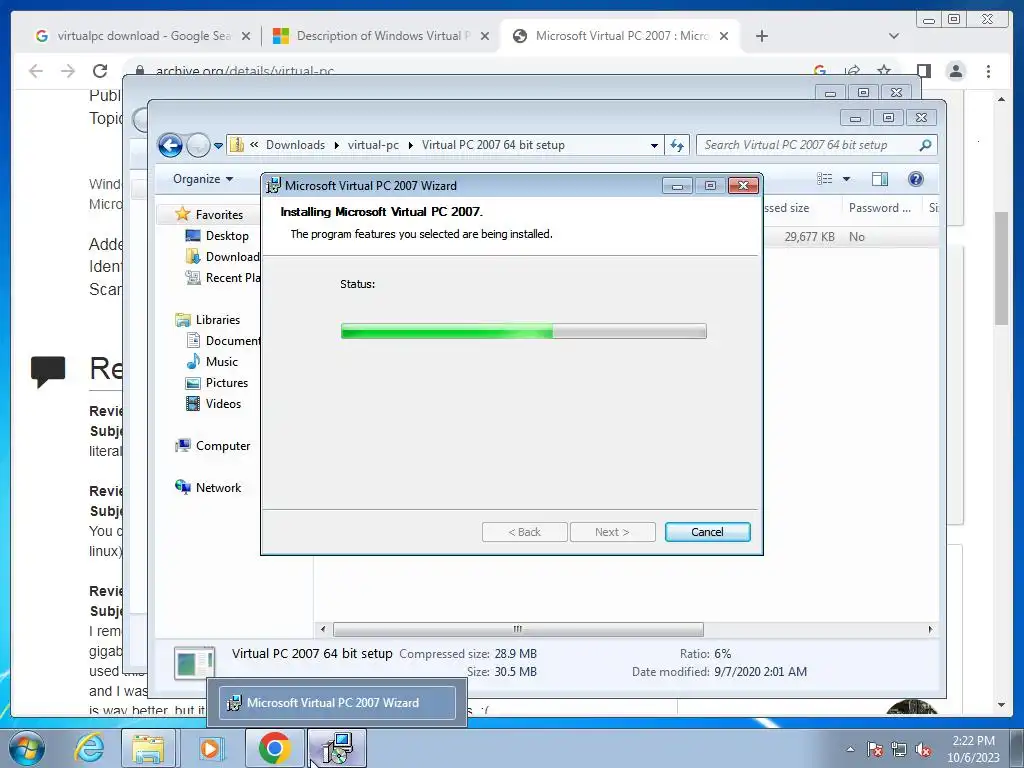The image size is (1024, 768).
Task: Close the Google Search tab
Action: click(x=246, y=36)
